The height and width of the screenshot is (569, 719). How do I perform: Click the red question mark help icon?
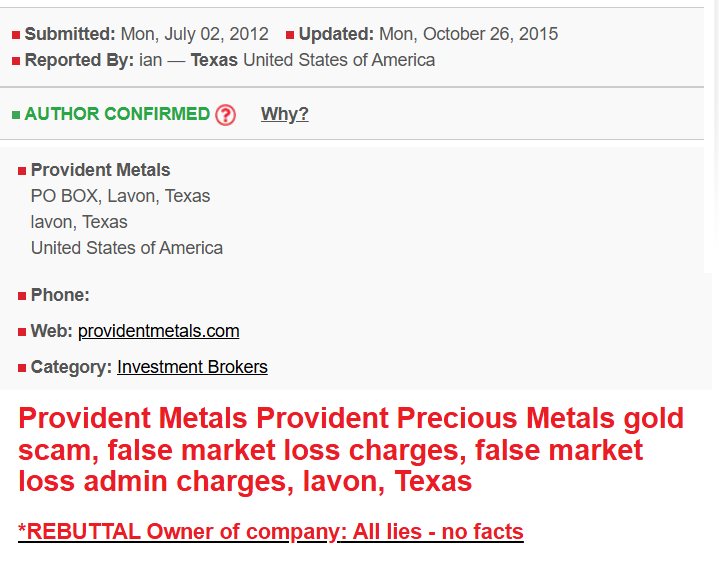click(x=226, y=115)
